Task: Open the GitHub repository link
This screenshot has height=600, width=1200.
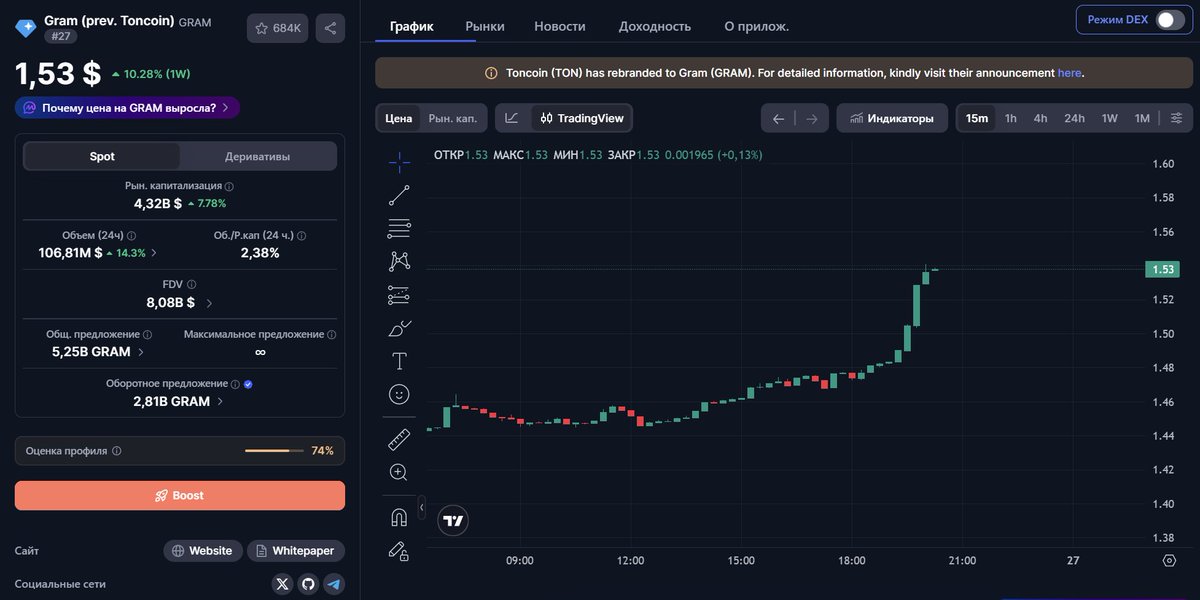Action: (x=308, y=584)
